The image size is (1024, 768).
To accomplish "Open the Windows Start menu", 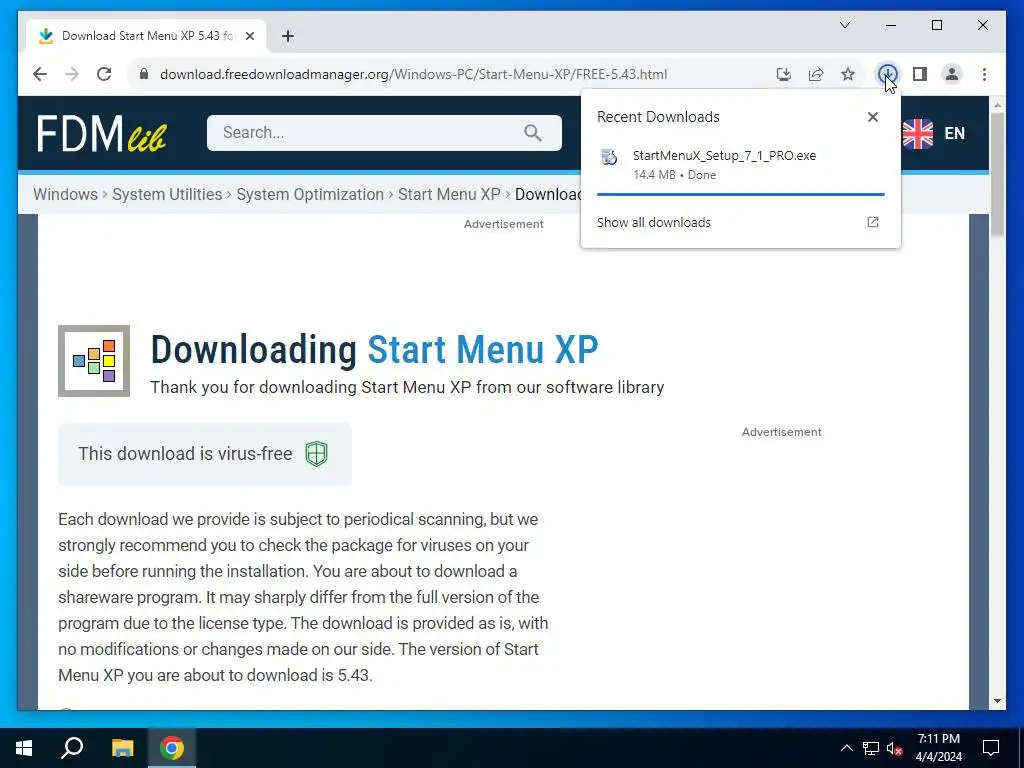I will tap(24, 748).
